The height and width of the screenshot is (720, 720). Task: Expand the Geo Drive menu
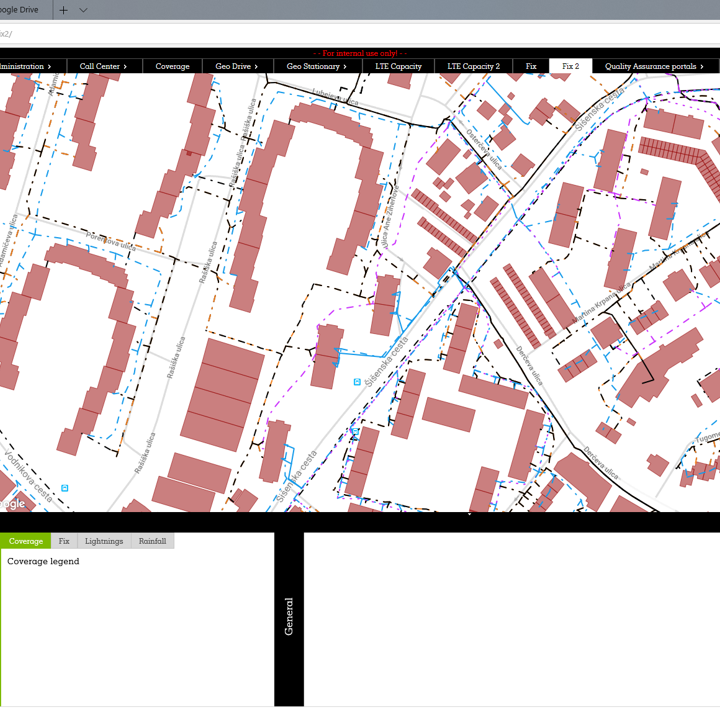coord(236,66)
